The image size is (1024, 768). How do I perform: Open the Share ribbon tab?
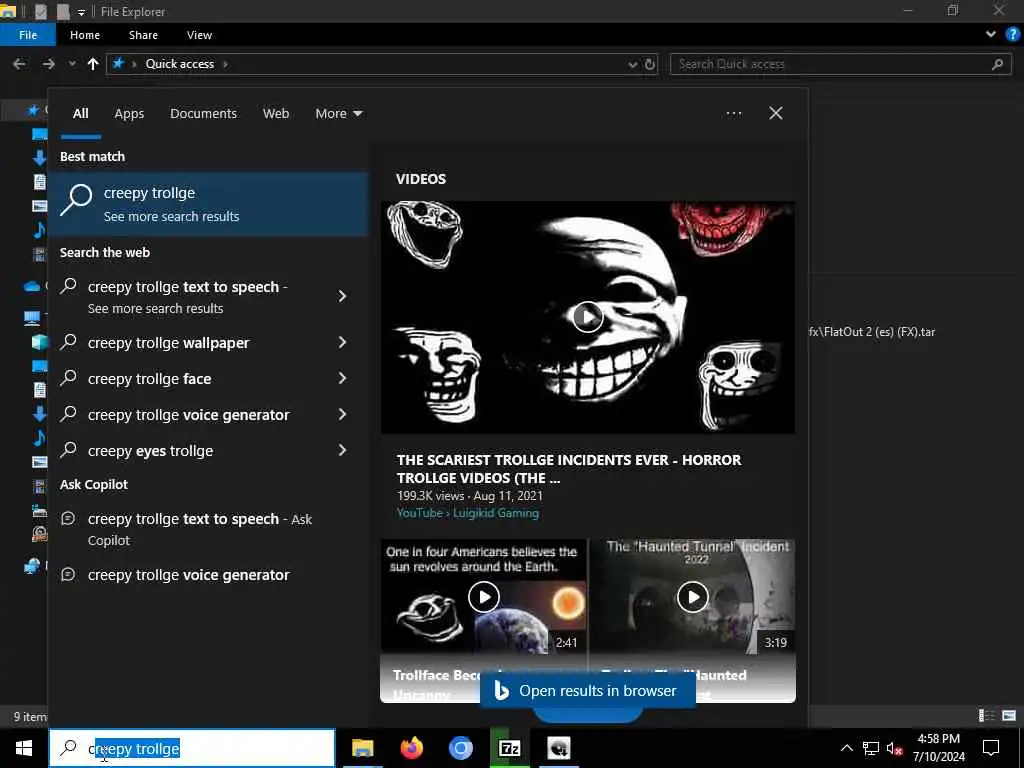[x=143, y=35]
